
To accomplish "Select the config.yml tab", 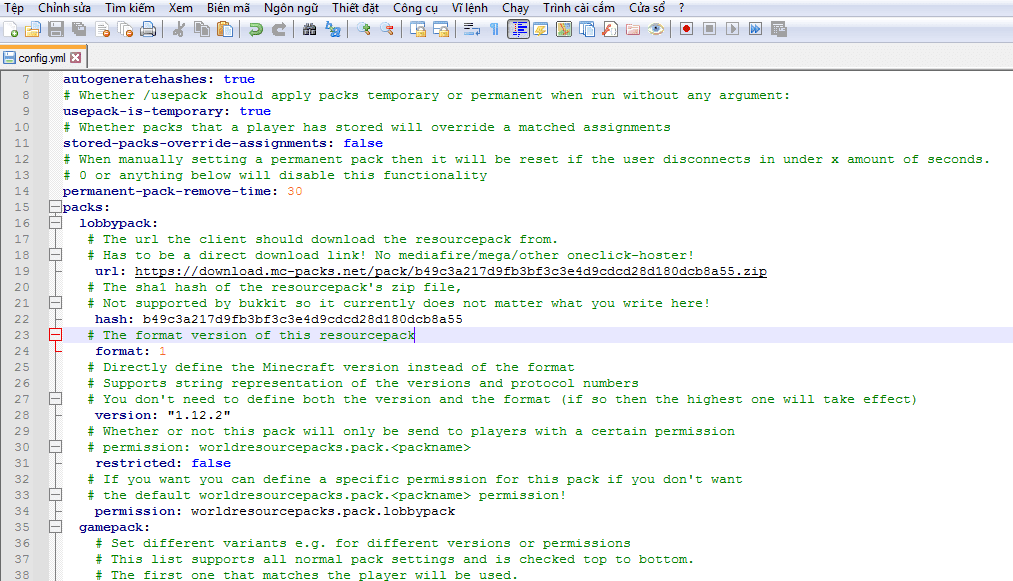I will [42, 58].
